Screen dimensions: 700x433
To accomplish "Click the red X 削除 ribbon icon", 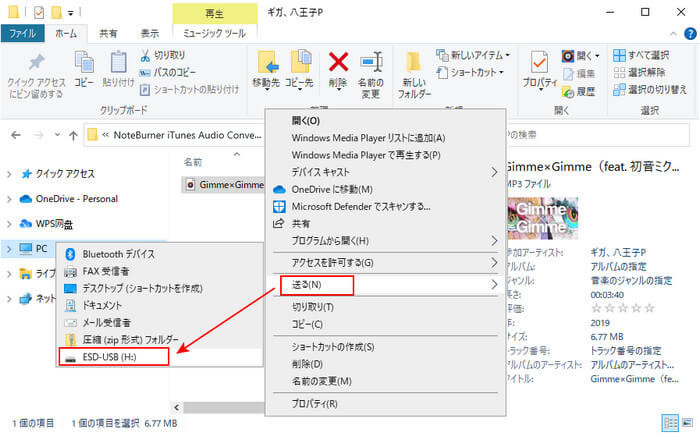I will [338, 62].
